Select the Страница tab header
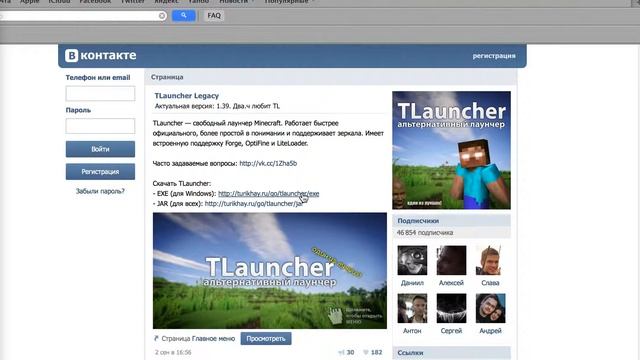The image size is (640, 360). click(x=167, y=77)
